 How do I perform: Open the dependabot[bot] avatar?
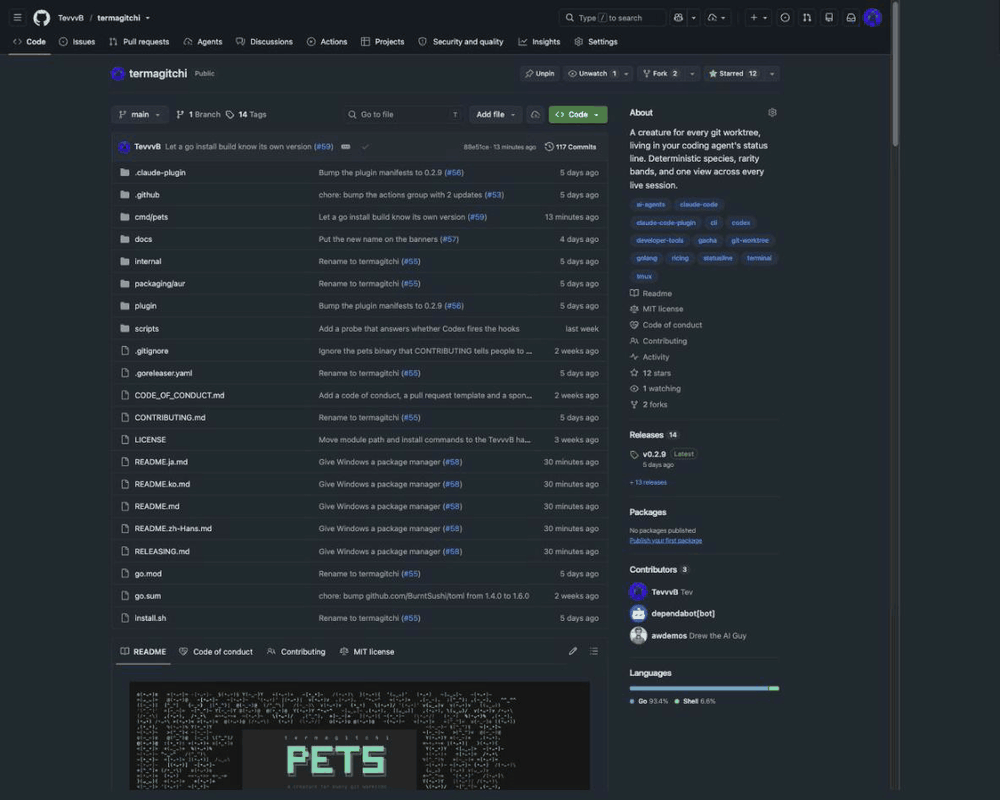coord(638,613)
